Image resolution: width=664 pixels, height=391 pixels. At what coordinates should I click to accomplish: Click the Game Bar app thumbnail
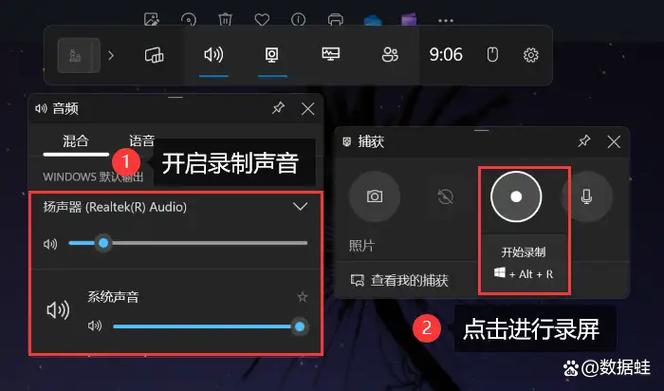click(x=79, y=55)
